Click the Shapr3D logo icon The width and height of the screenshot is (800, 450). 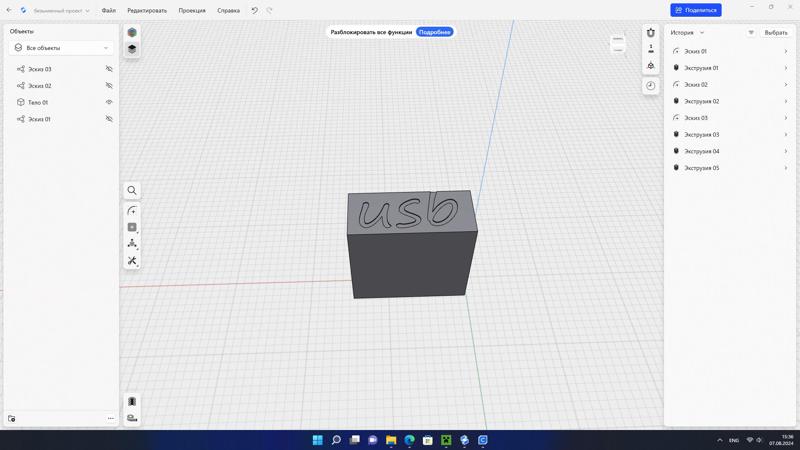(x=23, y=10)
